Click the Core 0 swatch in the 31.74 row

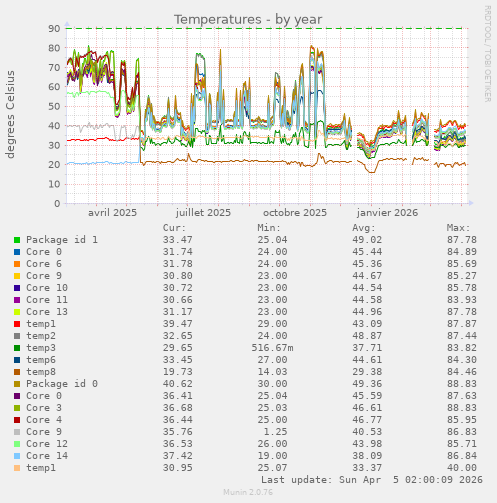pyautogui.click(x=17, y=252)
